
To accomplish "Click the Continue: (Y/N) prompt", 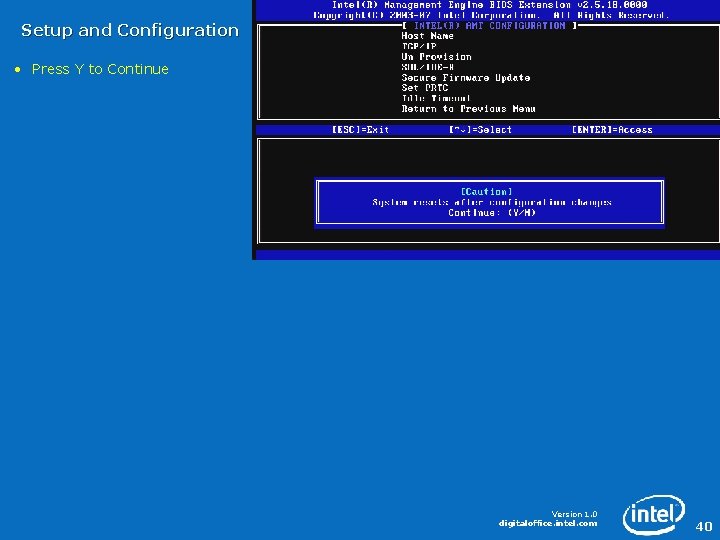I will click(492, 213).
